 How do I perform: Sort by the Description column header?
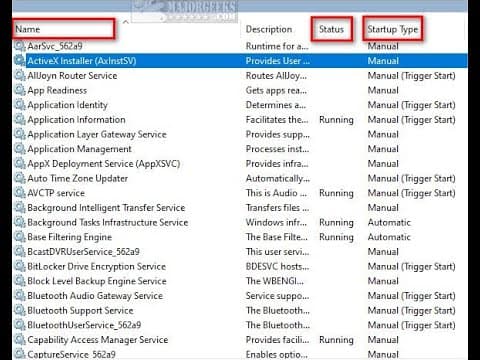pos(269,29)
